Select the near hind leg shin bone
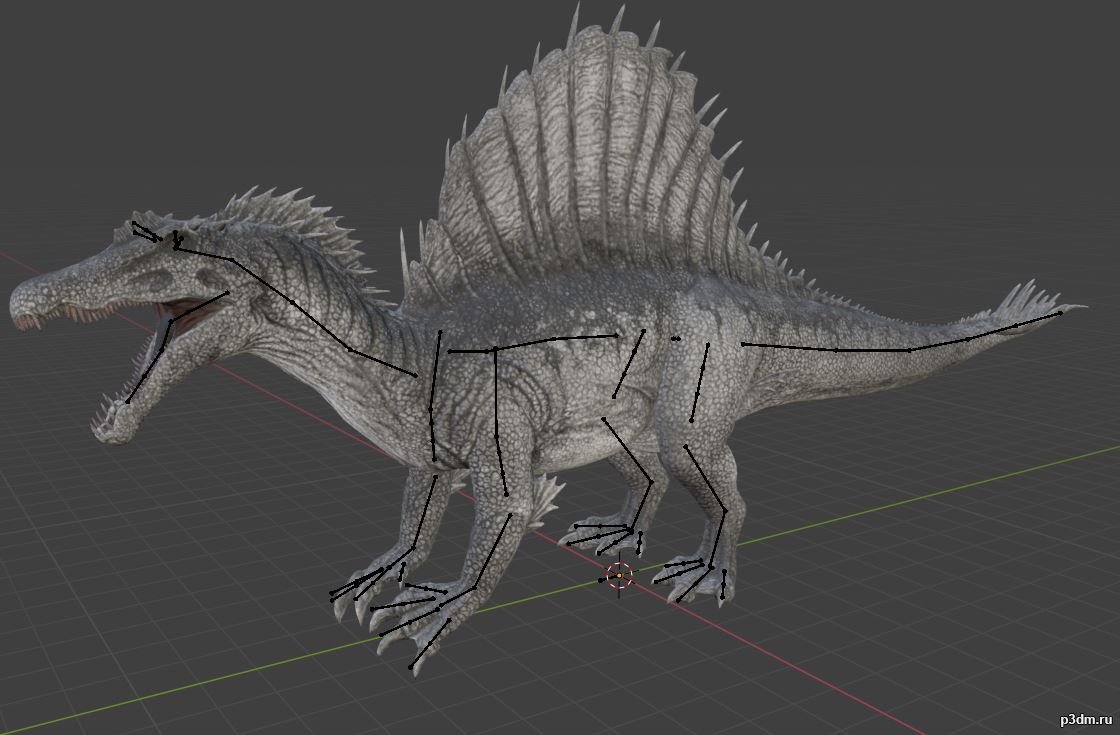Image resolution: width=1120 pixels, height=735 pixels. (x=706, y=479)
